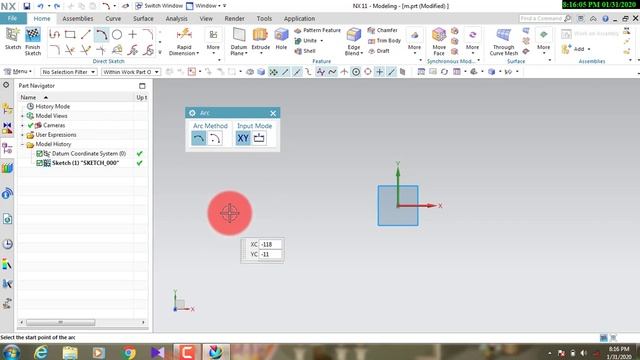Image resolution: width=640 pixels, height=360 pixels.
Task: Open Within Work Part Only dropdown
Action: [131, 72]
